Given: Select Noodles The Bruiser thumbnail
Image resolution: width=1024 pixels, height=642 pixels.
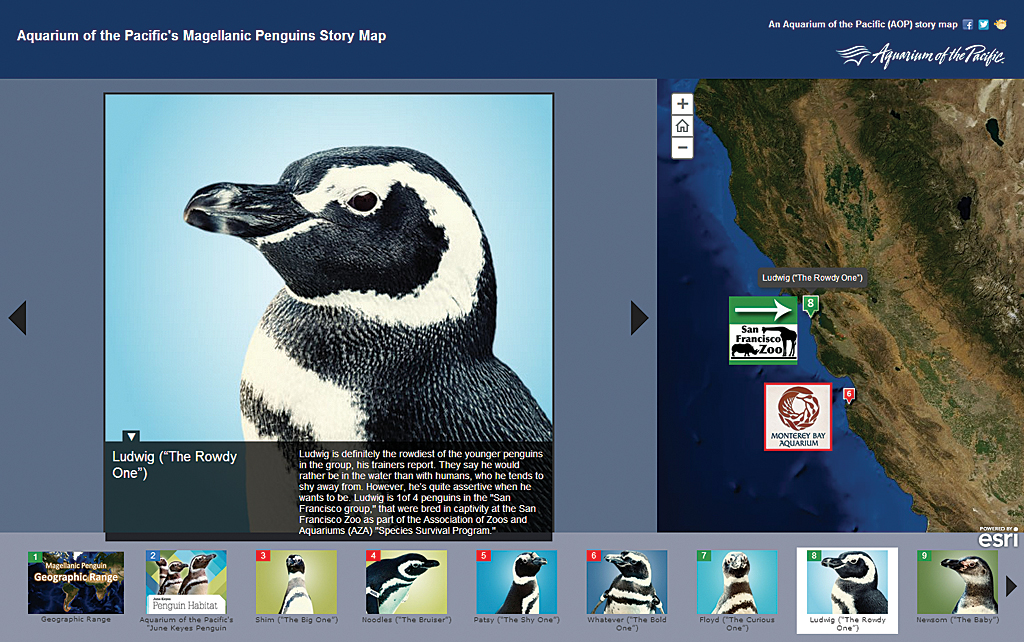Looking at the screenshot, I should tap(406, 582).
